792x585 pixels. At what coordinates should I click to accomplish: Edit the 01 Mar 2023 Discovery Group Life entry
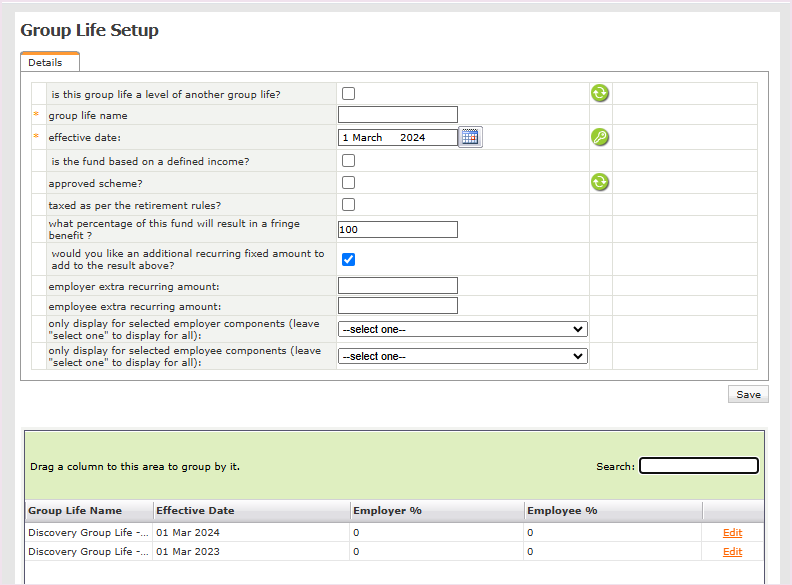[x=732, y=552]
